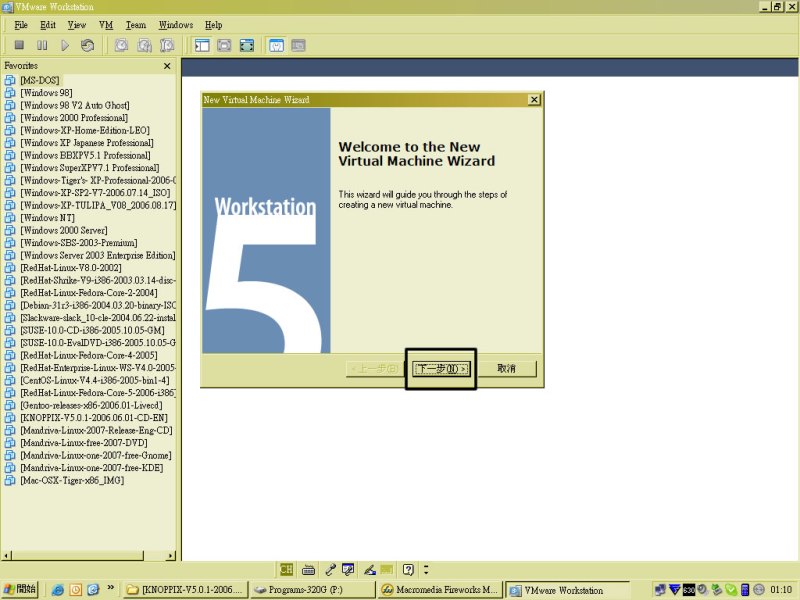The height and width of the screenshot is (600, 800).
Task: Click the Quick Switch toolbar icon
Action: 224,45
